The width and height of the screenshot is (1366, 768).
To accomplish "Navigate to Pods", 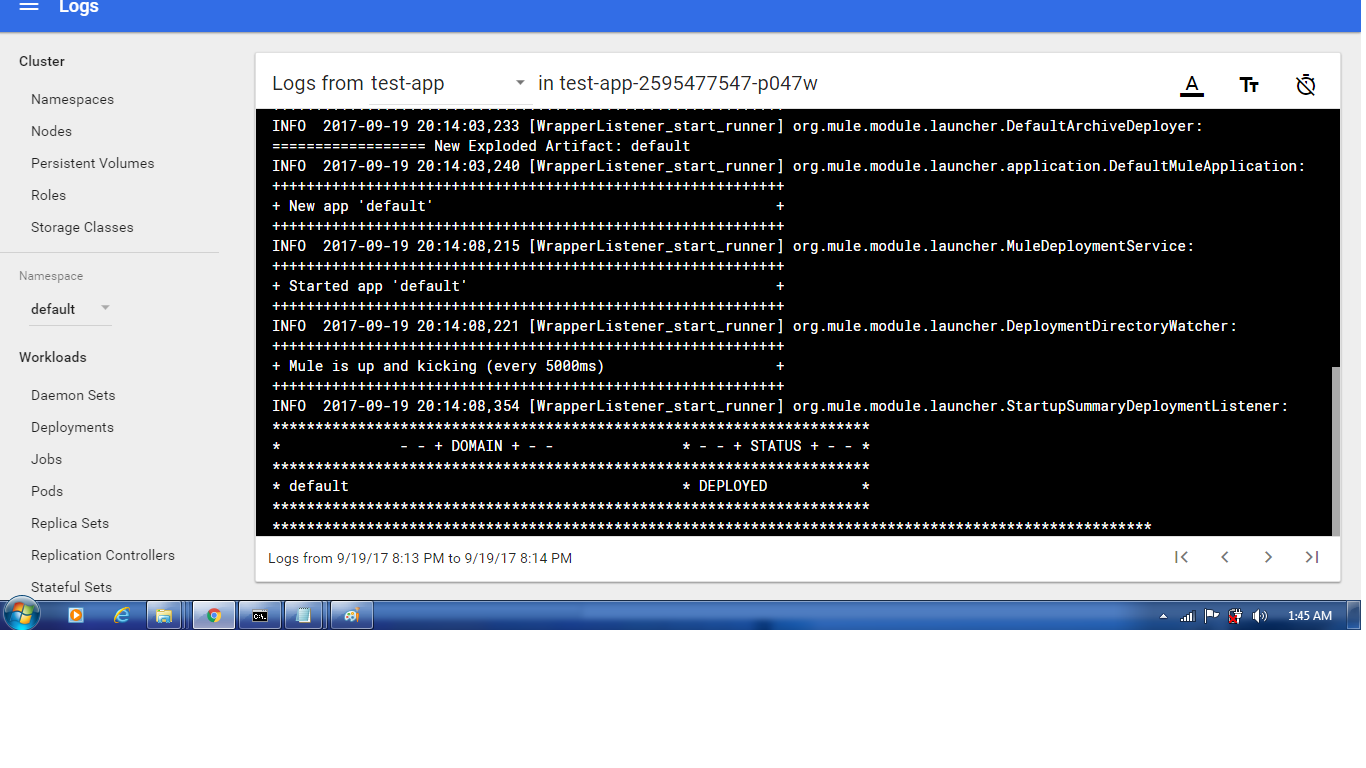I will [47, 491].
